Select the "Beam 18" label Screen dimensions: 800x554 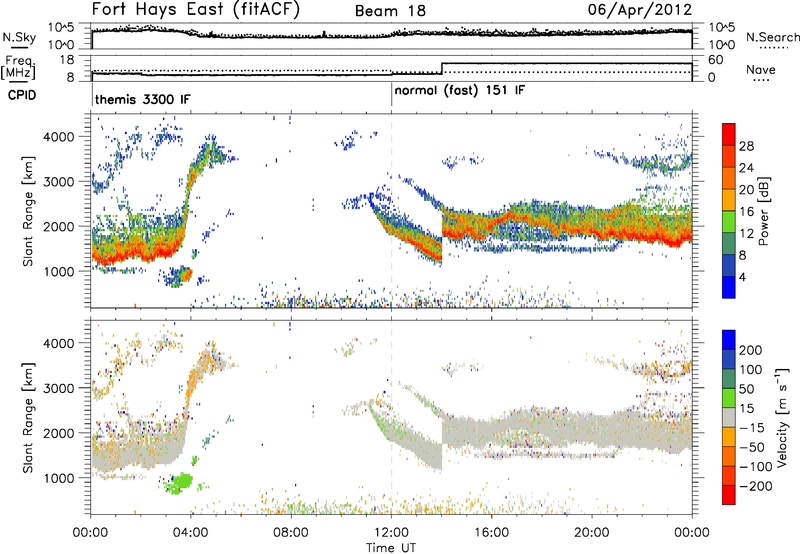(390, 11)
